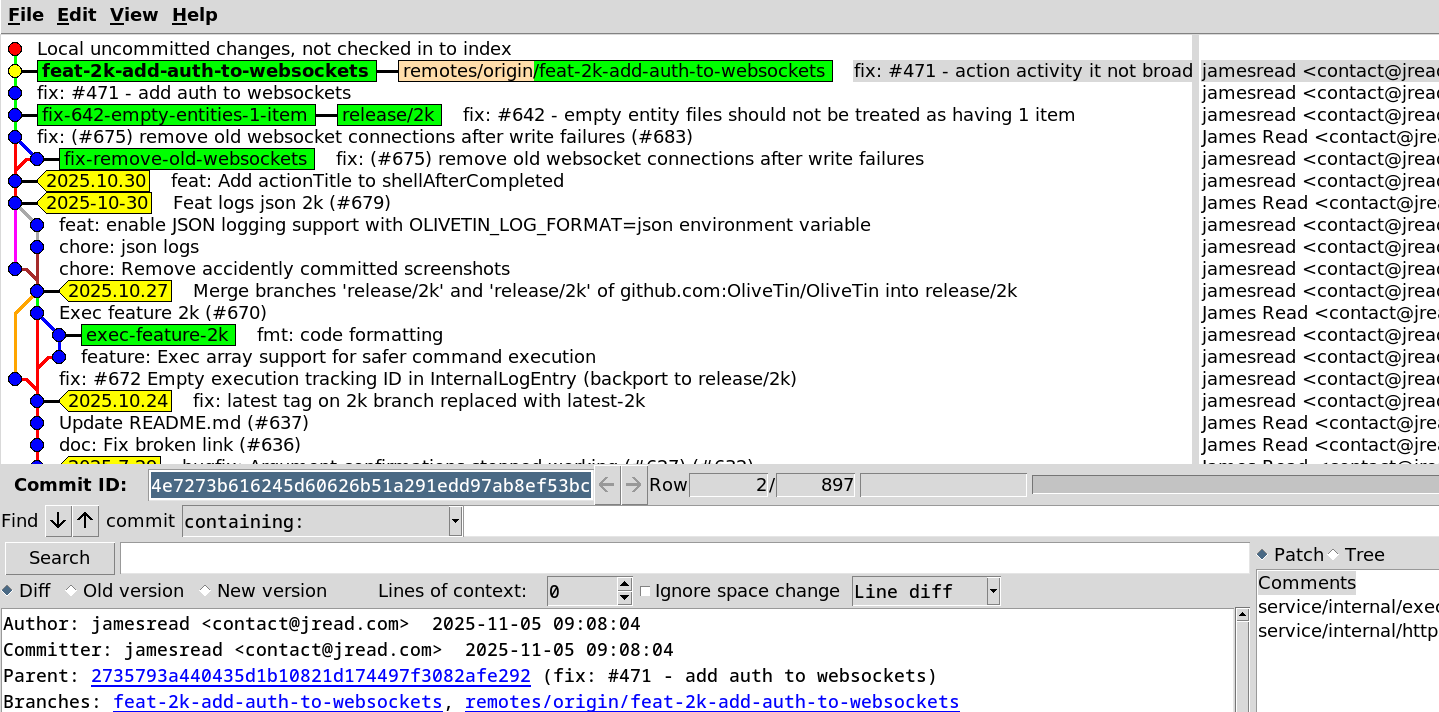
Task: Click the back arrow next to Commit ID
Action: [x=607, y=486]
